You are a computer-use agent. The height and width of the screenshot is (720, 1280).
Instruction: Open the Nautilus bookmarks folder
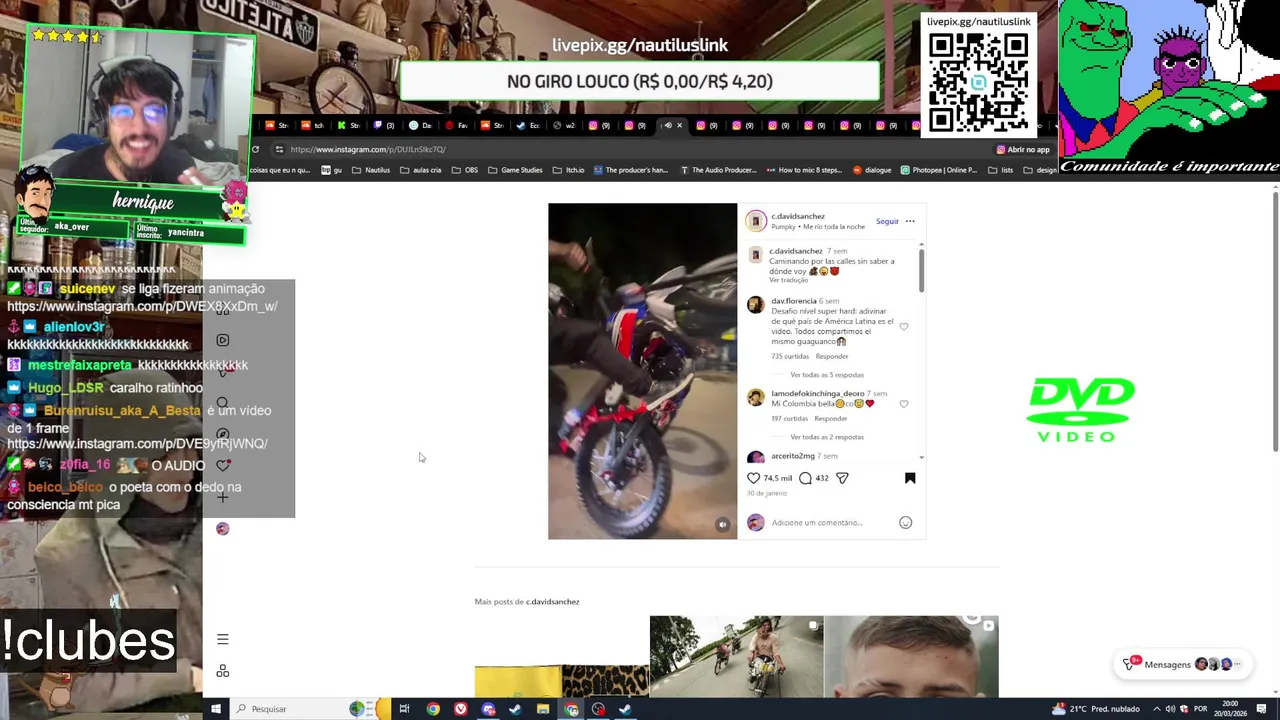[x=371, y=170]
